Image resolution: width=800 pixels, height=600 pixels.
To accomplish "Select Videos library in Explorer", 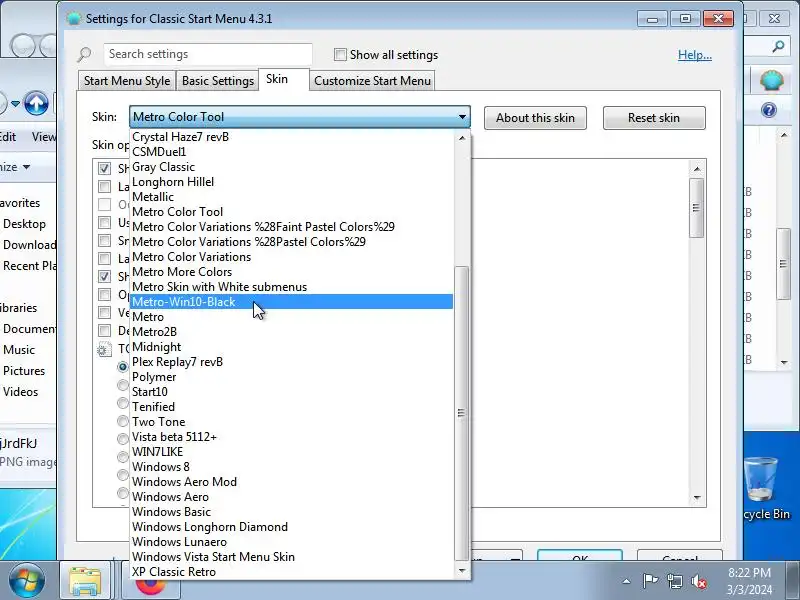I will tap(20, 391).
